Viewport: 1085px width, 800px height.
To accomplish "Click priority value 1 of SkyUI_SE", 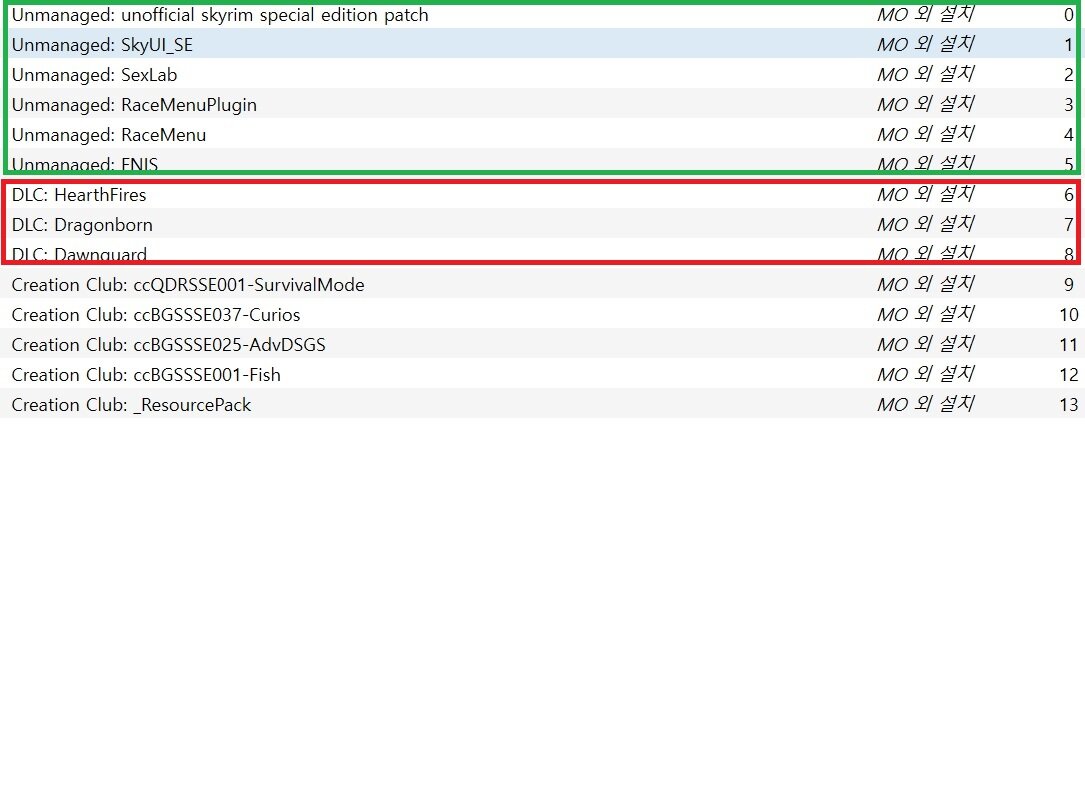I will tap(1068, 45).
